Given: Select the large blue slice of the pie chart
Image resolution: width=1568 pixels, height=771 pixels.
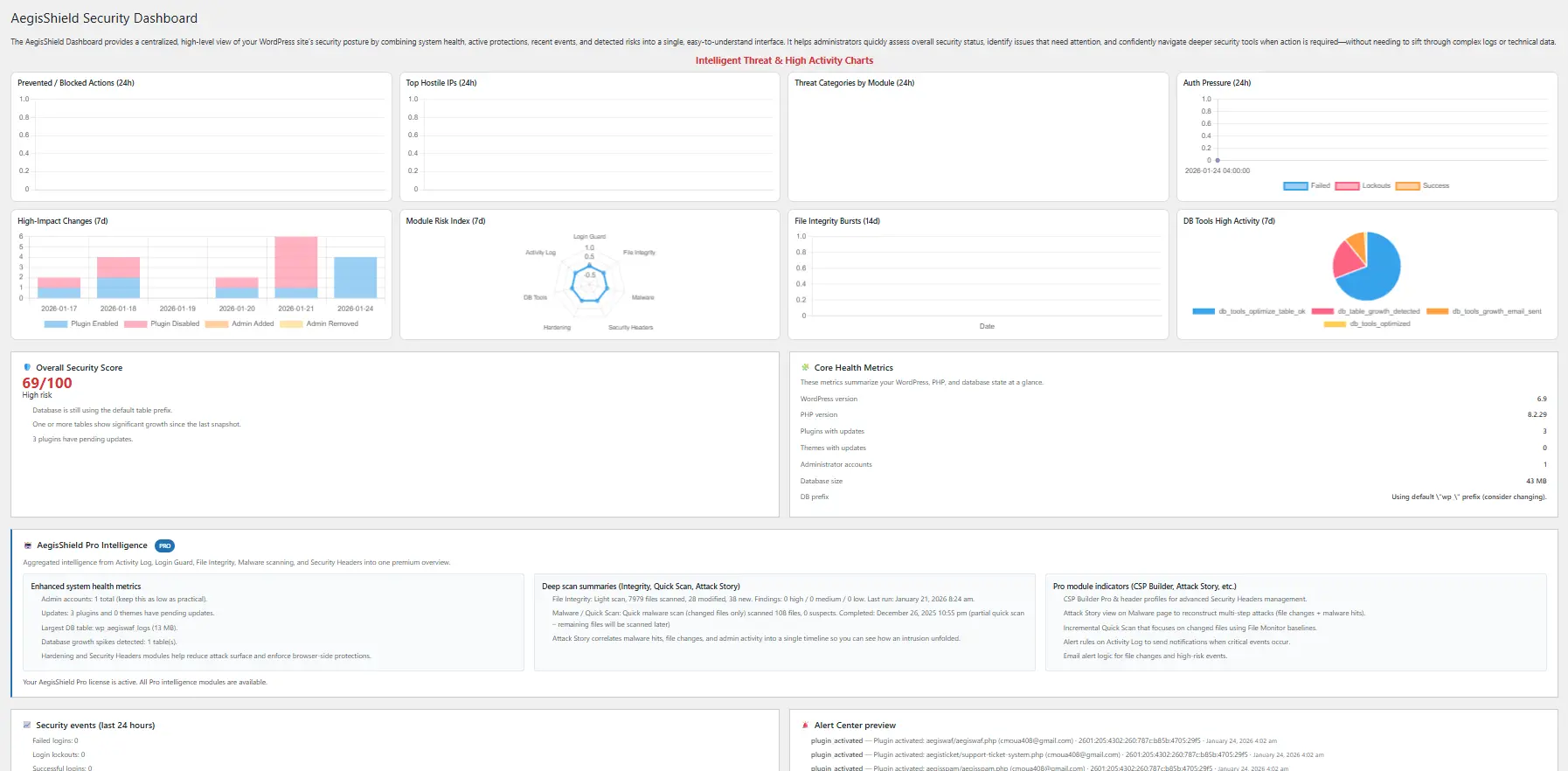Looking at the screenshot, I should (1377, 273).
